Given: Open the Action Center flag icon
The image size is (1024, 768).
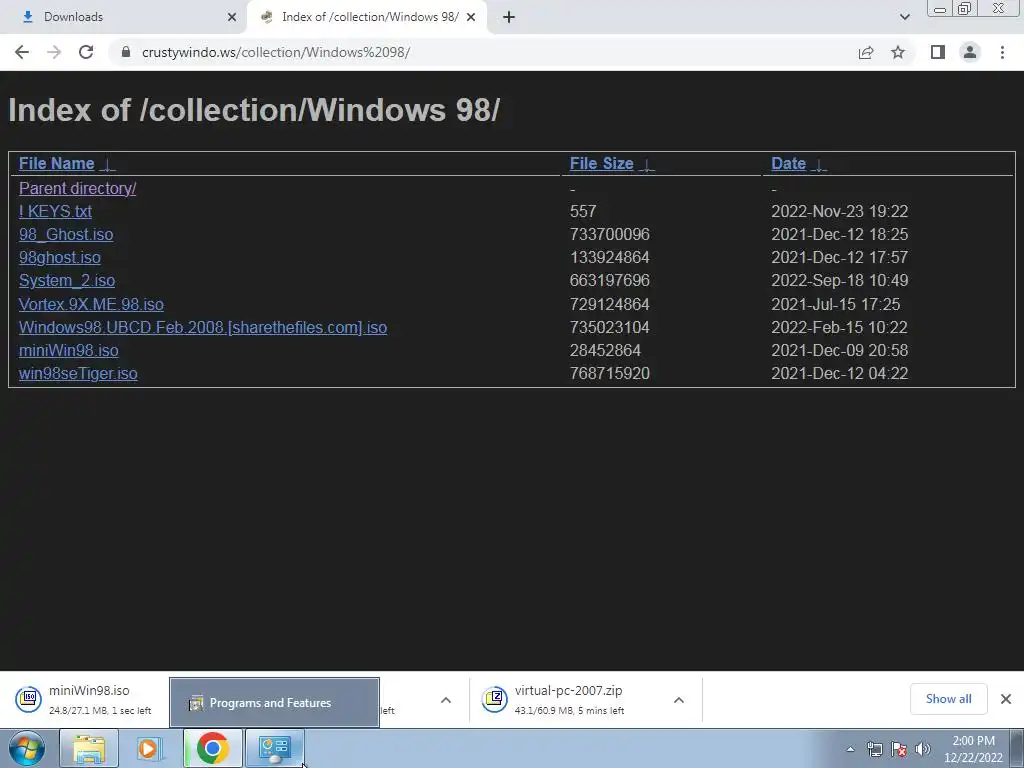Looking at the screenshot, I should click(x=899, y=749).
